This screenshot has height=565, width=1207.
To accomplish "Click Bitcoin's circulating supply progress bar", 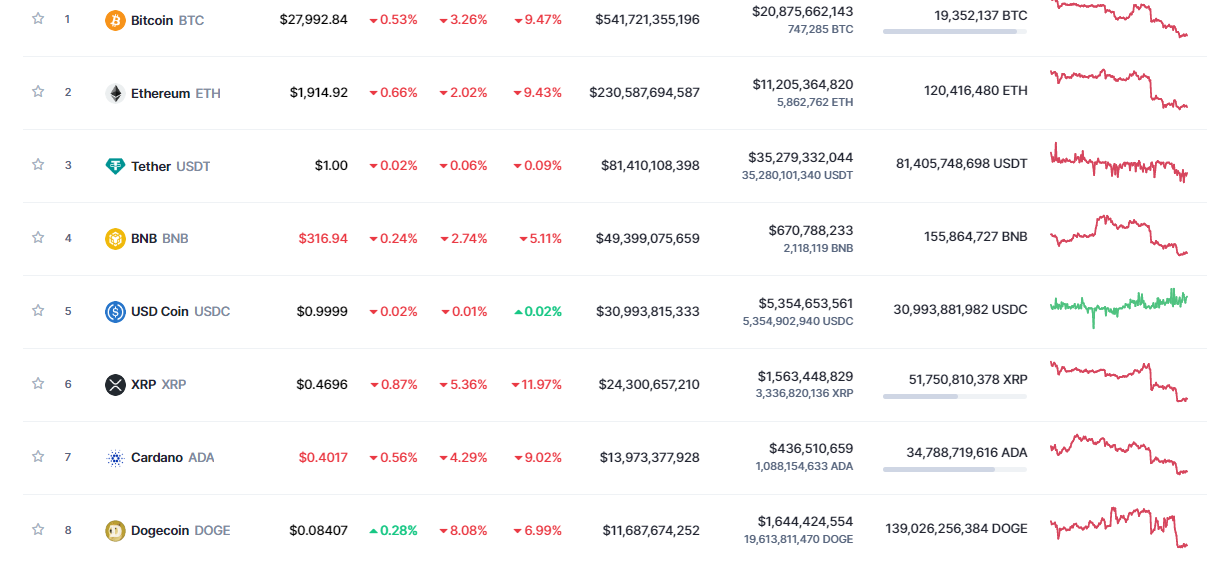I will point(954,32).
